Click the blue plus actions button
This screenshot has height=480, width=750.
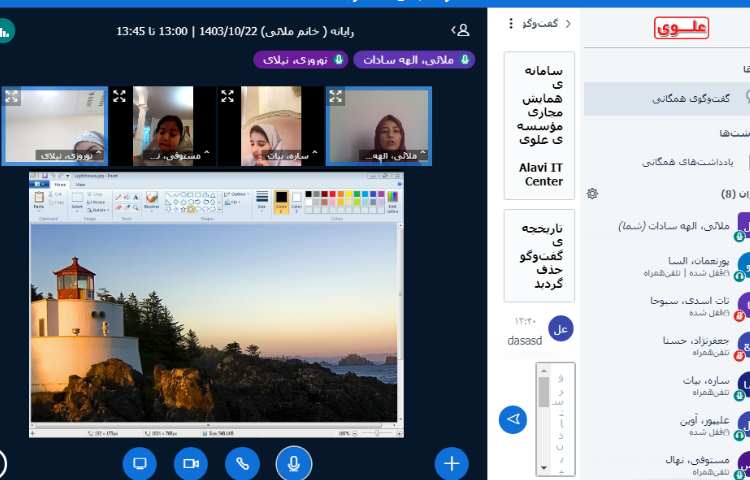click(x=451, y=463)
